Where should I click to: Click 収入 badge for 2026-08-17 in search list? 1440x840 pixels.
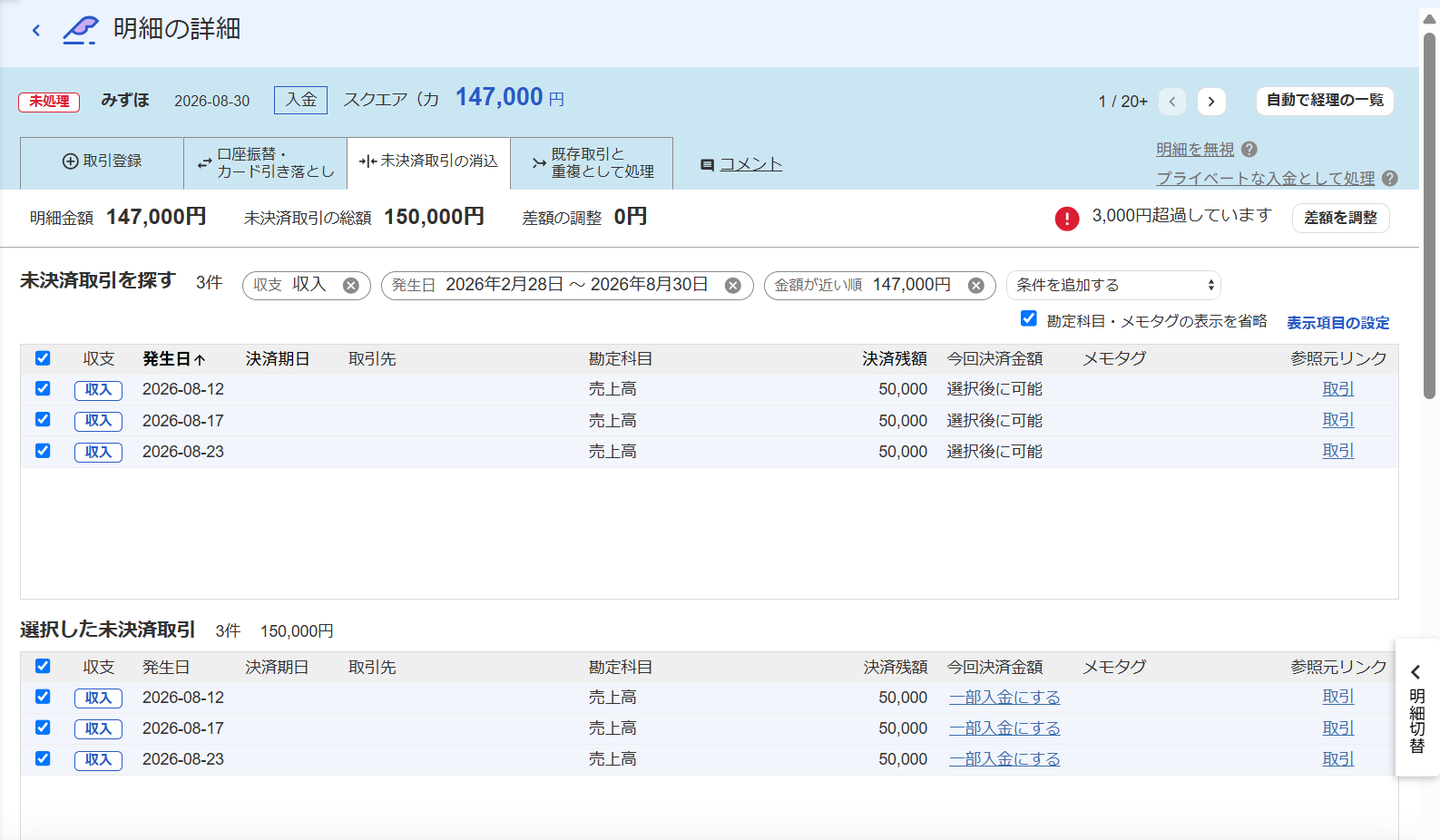click(x=98, y=421)
